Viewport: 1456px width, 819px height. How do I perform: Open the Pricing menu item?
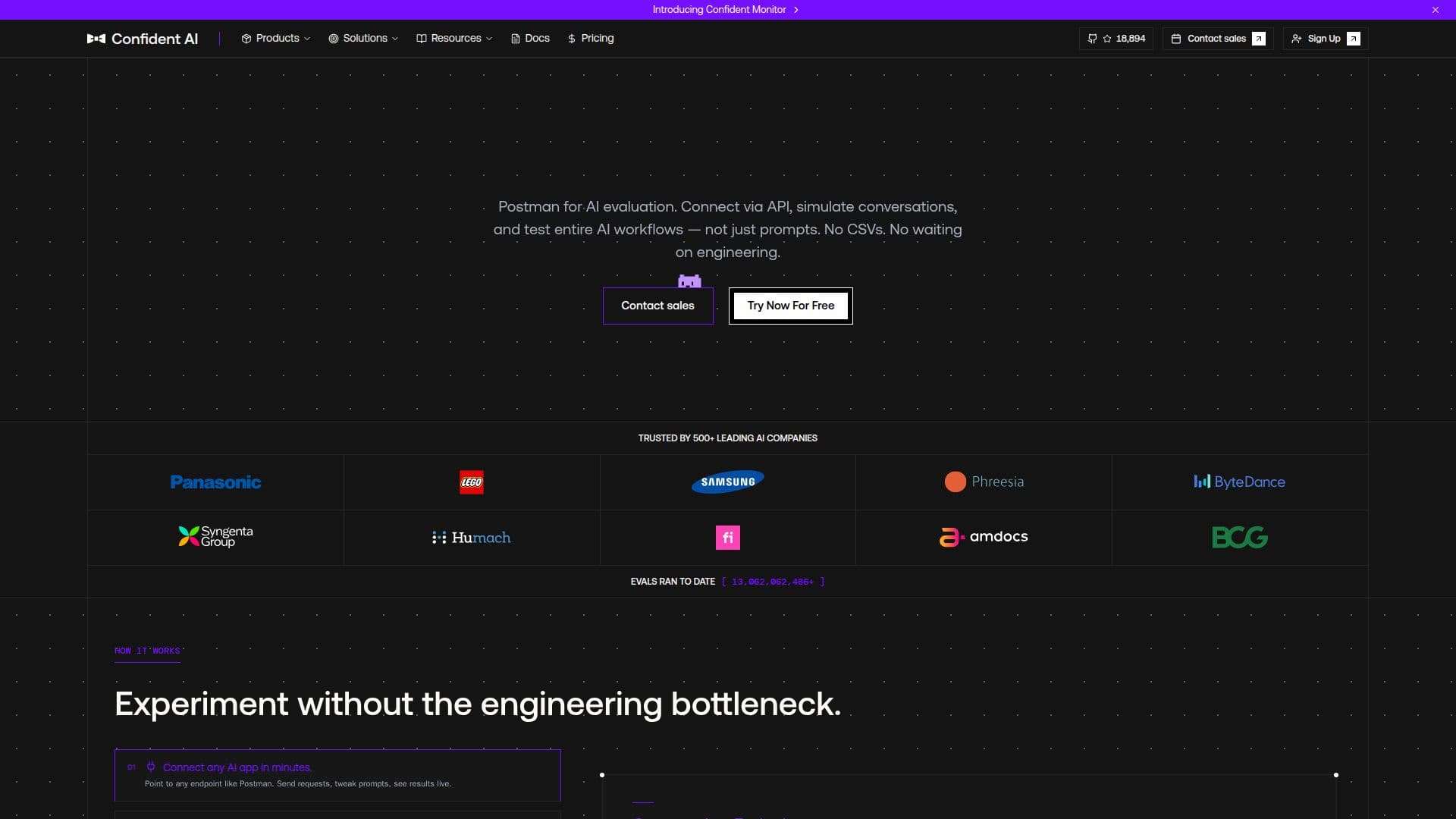[591, 39]
